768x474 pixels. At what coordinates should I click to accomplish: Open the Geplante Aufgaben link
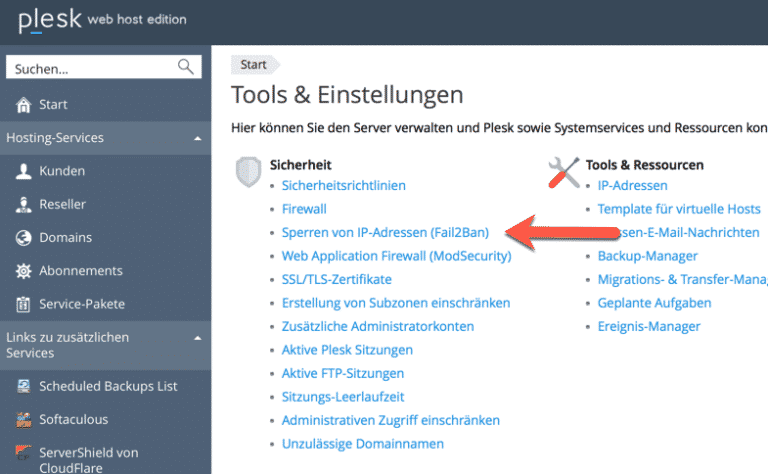coord(654,303)
